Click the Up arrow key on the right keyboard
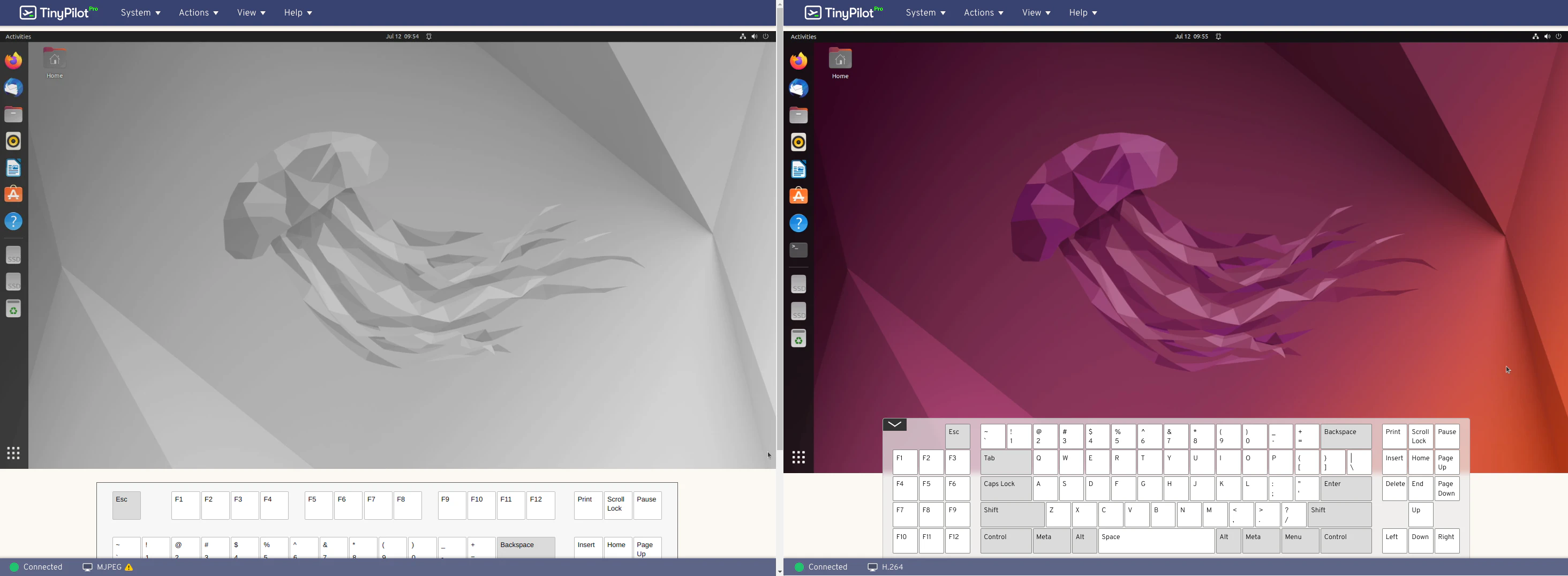The image size is (1568, 576). (x=1421, y=515)
